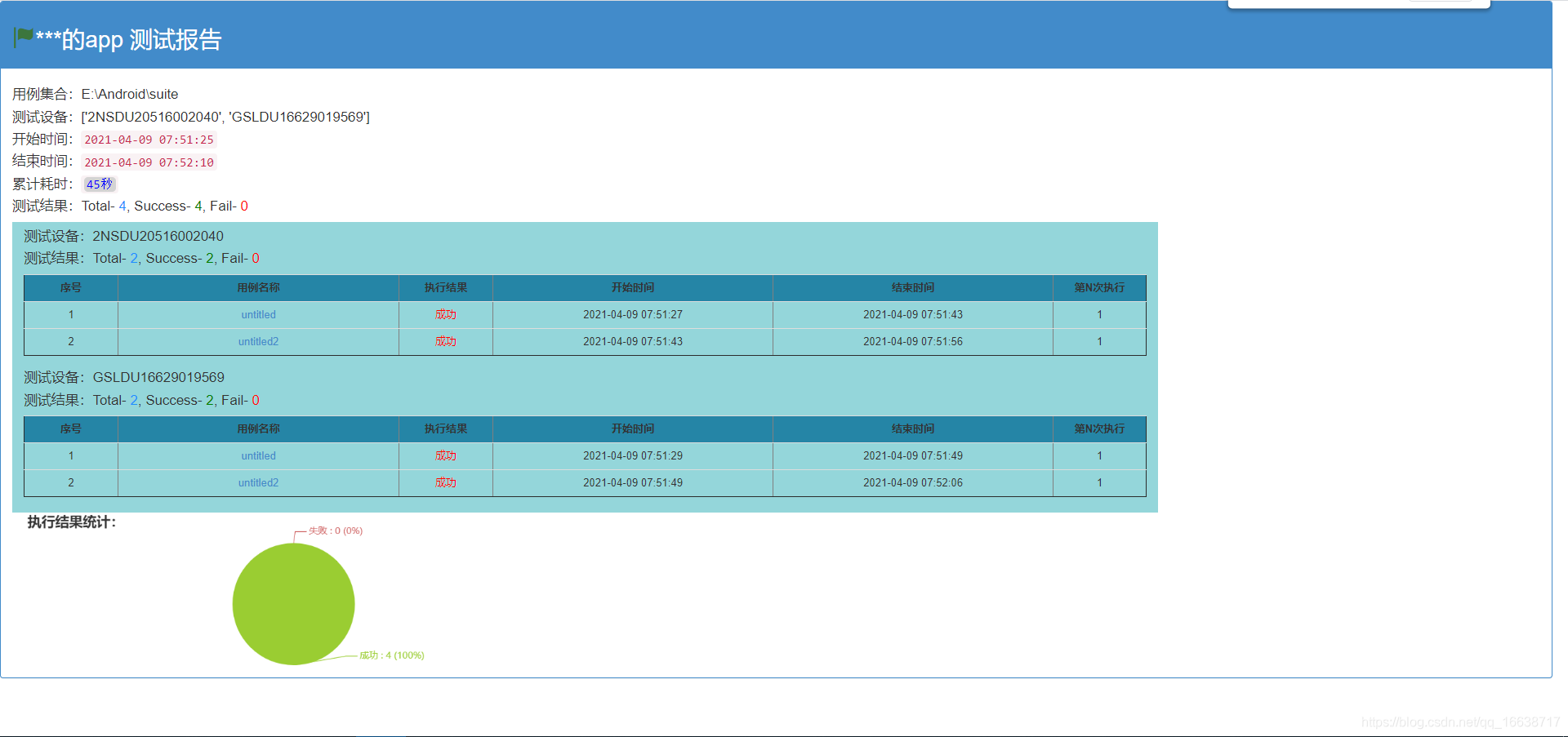This screenshot has height=737, width=1568.
Task: Open the untitled2 case link for device 2NSDU20516002040
Action: (258, 342)
